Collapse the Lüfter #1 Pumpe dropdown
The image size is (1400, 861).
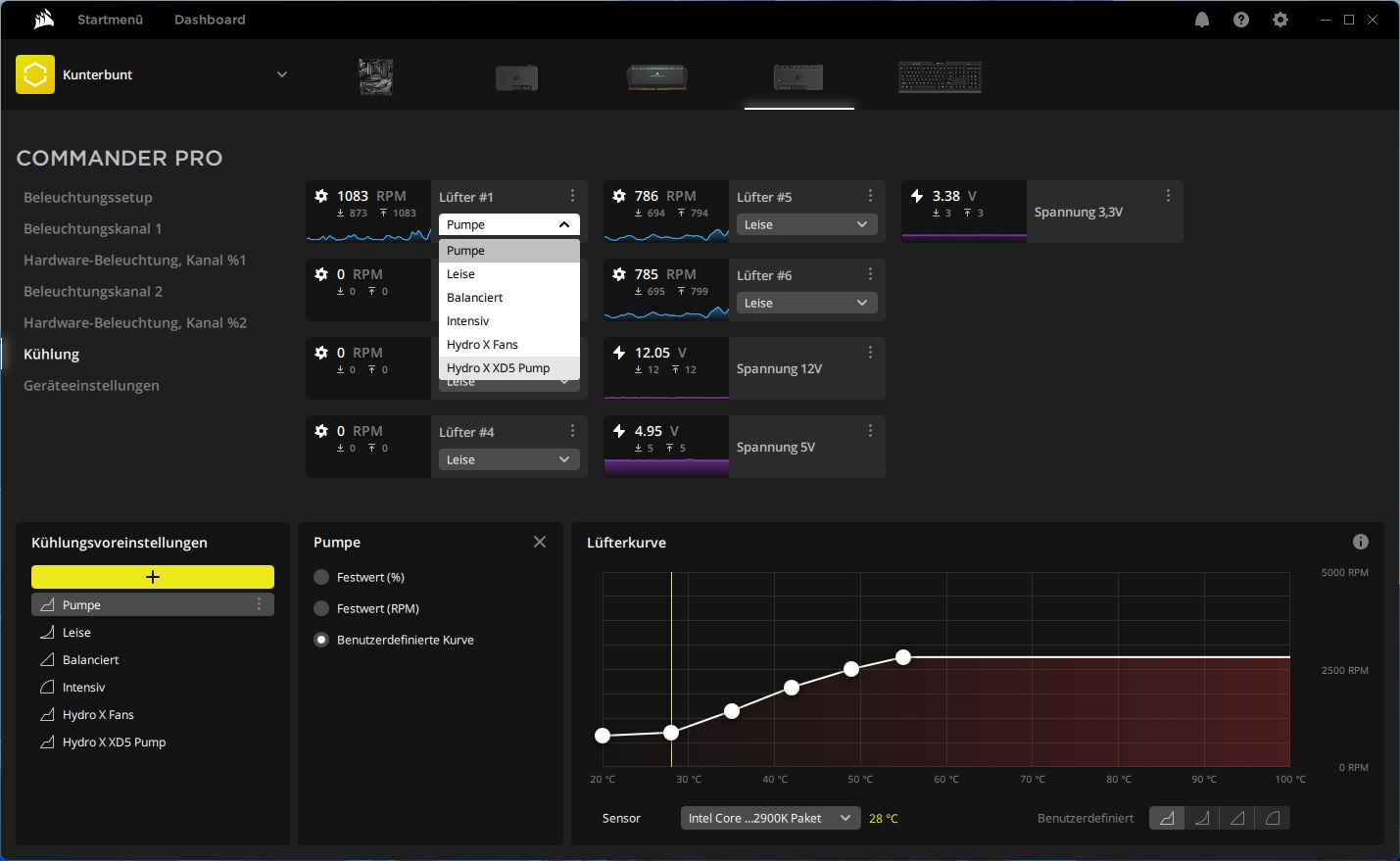[x=509, y=224]
